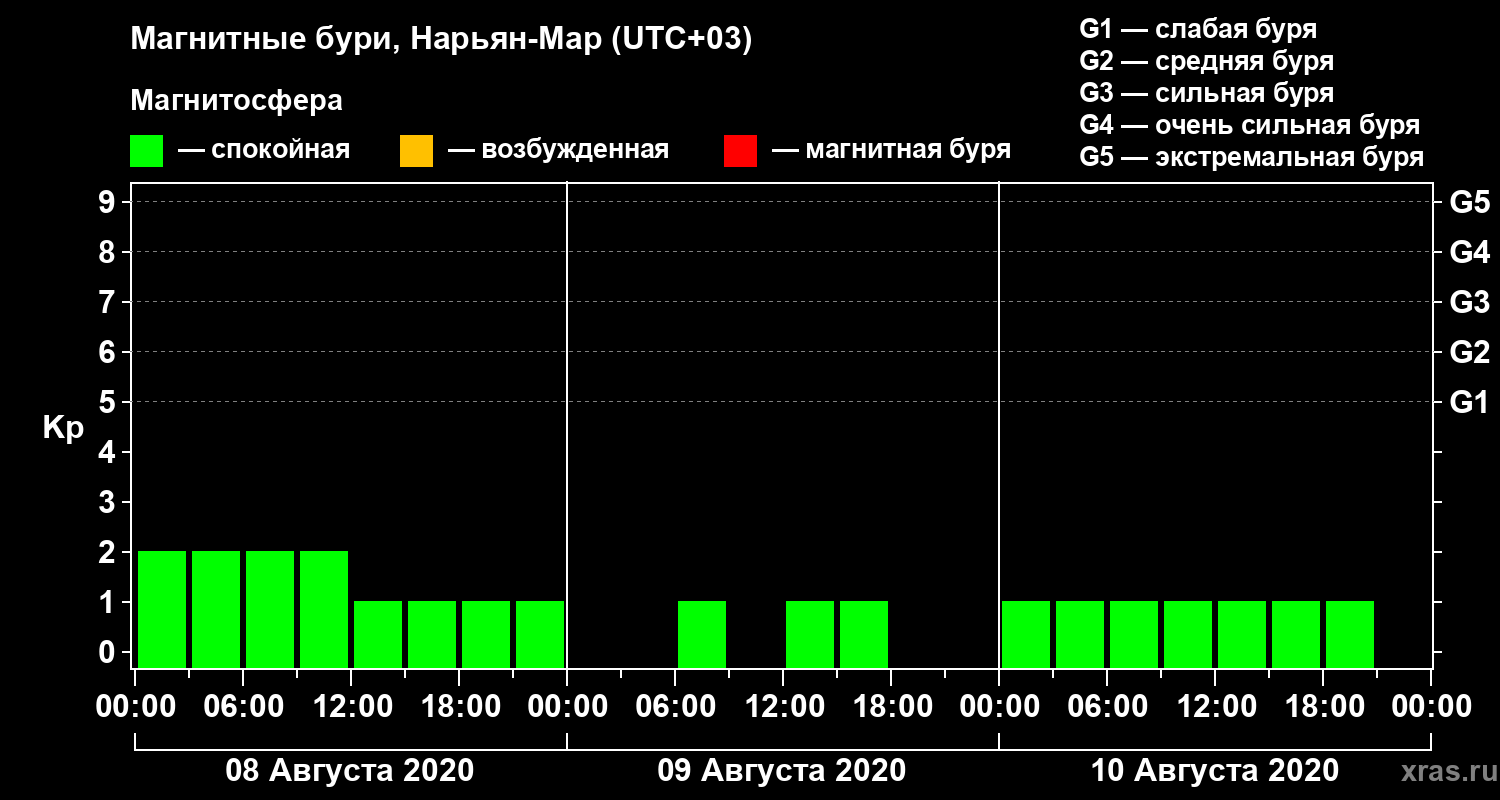Click the '— магнитная буря' legend label

tap(892, 150)
